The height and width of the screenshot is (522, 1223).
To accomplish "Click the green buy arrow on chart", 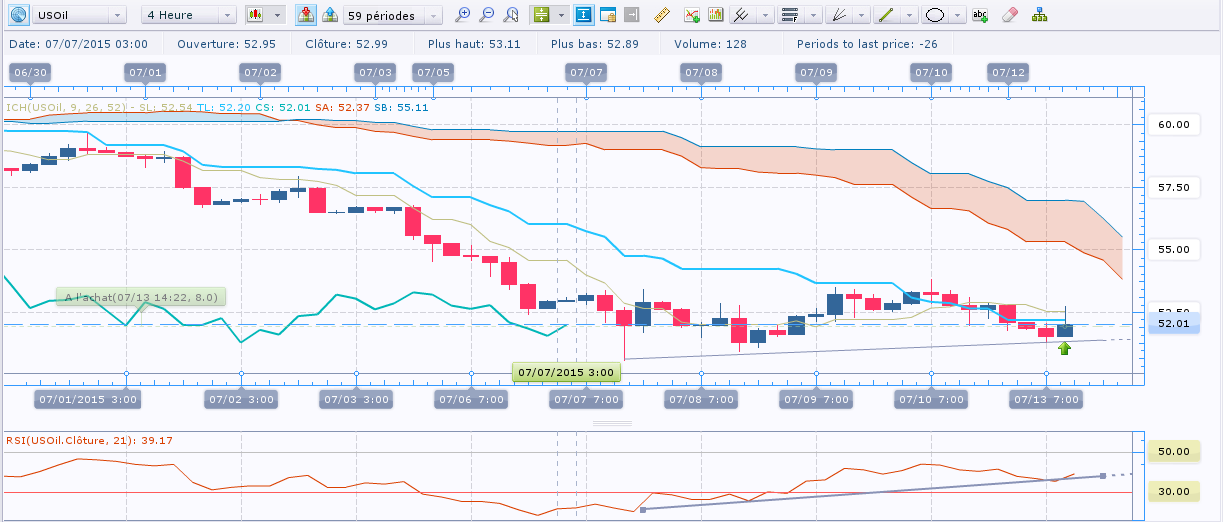I will tap(1064, 348).
